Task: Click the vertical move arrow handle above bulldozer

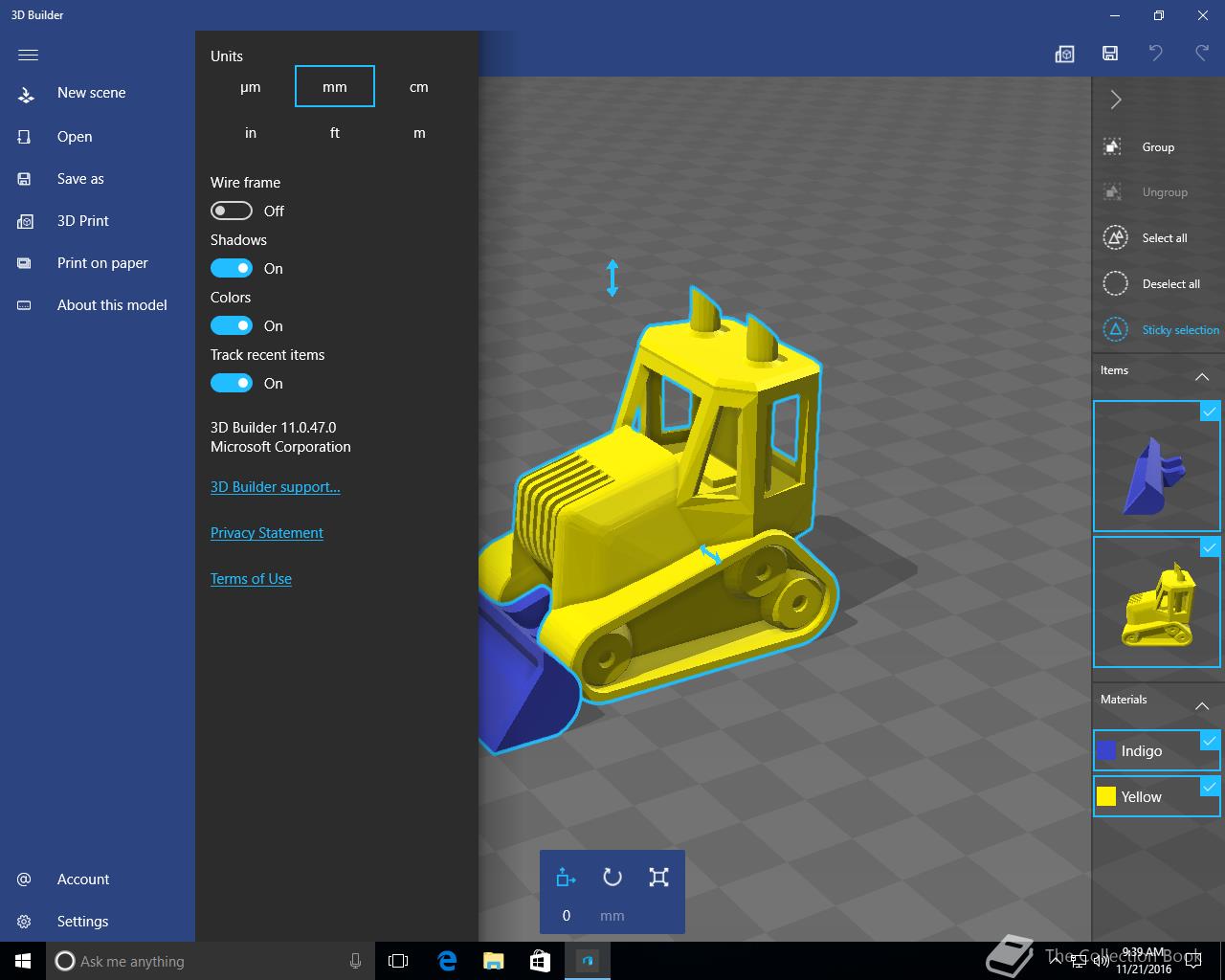Action: tap(612, 278)
